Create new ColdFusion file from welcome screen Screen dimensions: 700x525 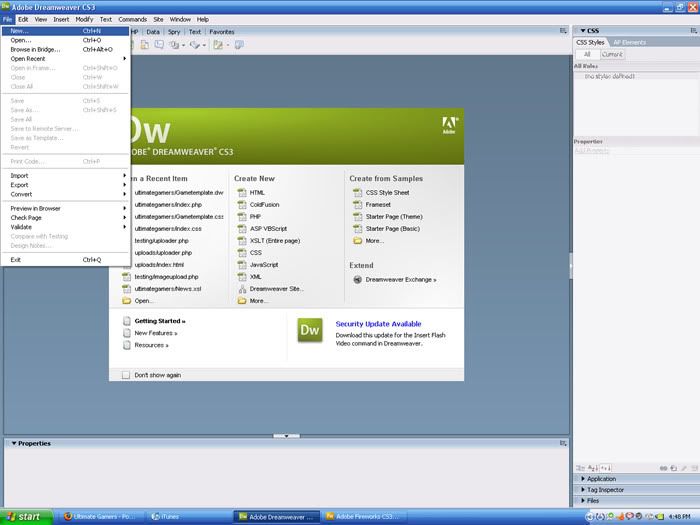pos(264,204)
